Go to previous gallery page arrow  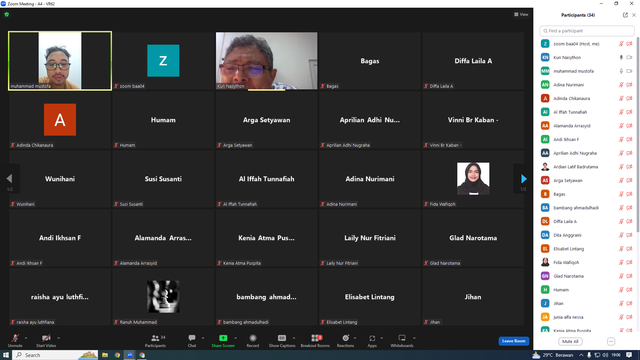tap(9, 178)
